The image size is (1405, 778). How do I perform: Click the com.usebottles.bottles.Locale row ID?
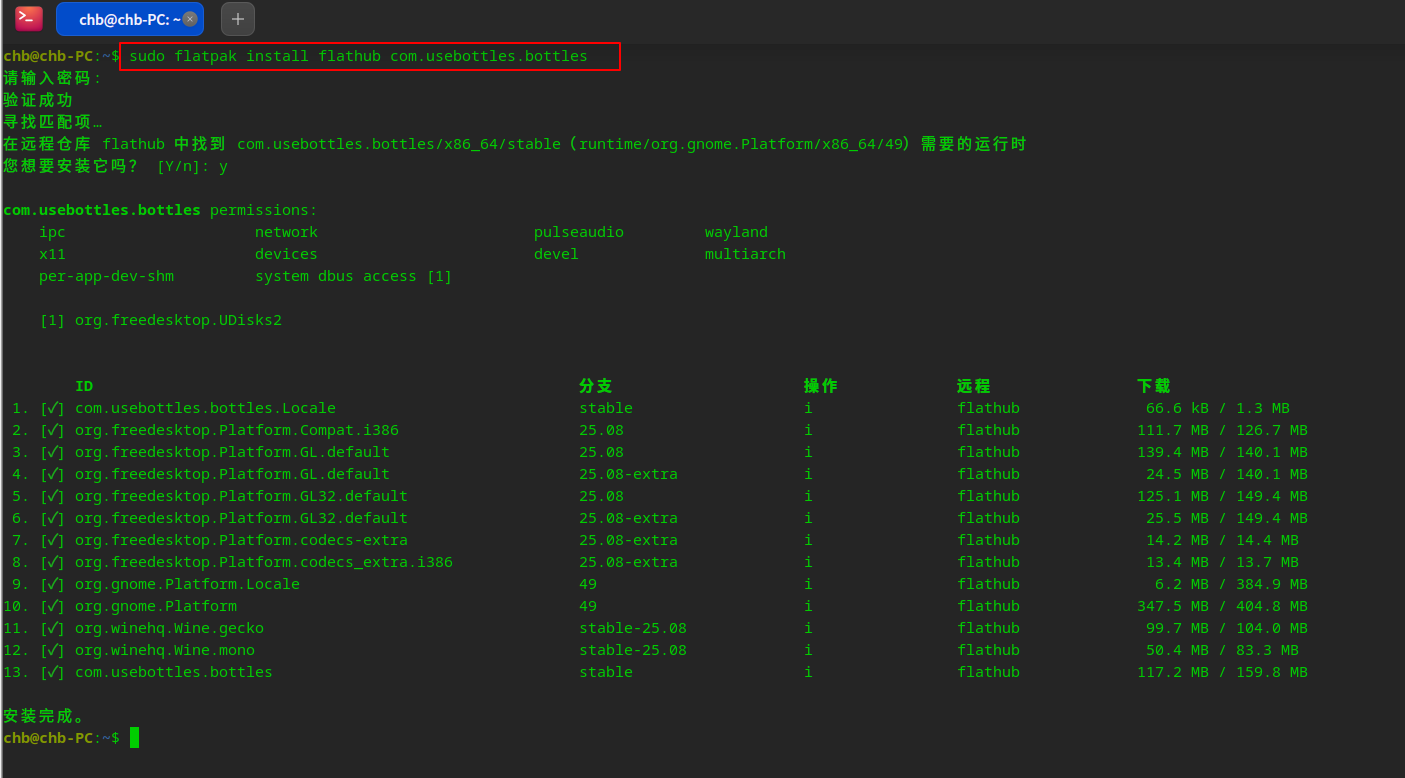(x=205, y=408)
